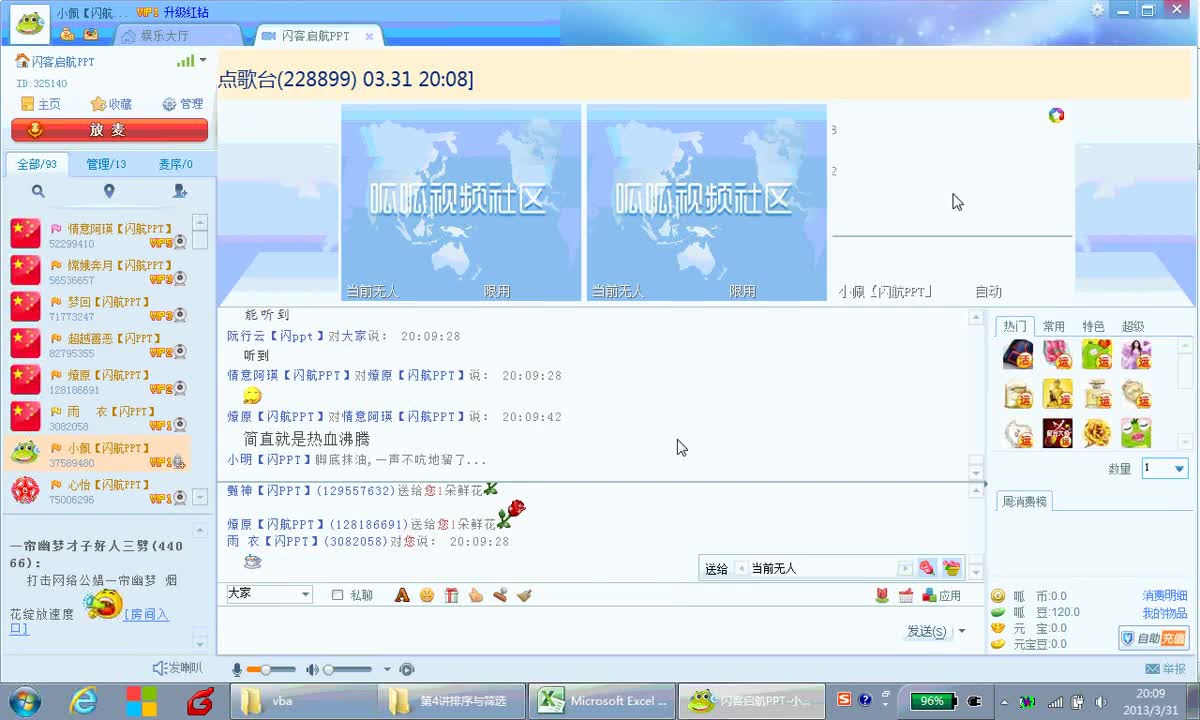Click the Windows Start button
The image size is (1200, 720).
click(x=25, y=700)
